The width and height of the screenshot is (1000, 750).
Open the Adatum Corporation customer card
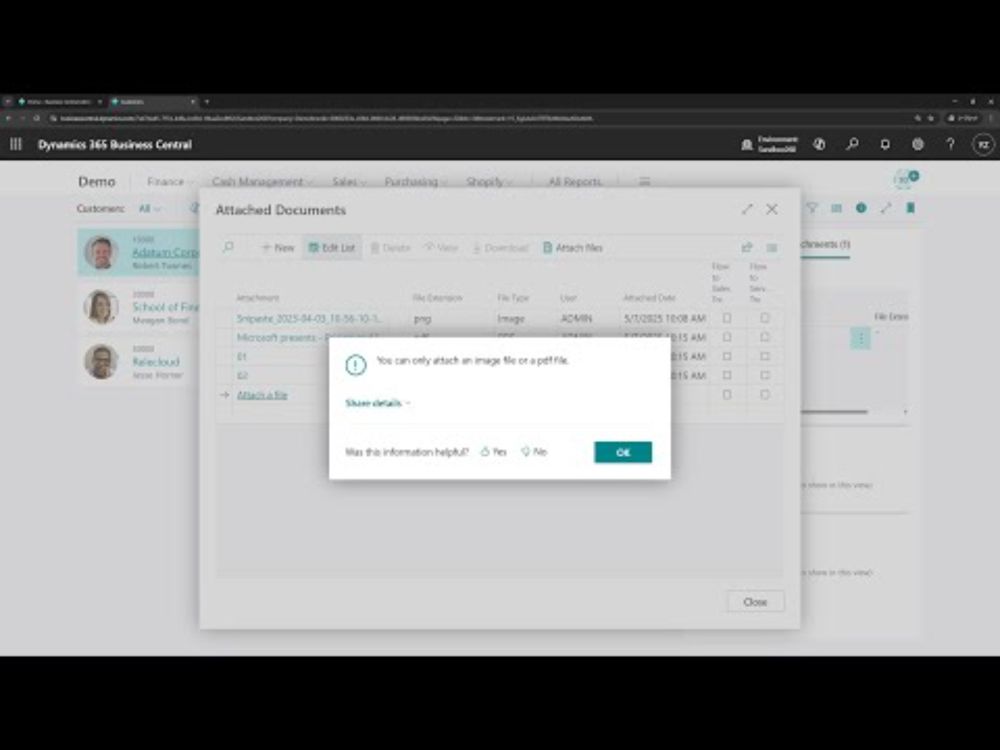165,252
